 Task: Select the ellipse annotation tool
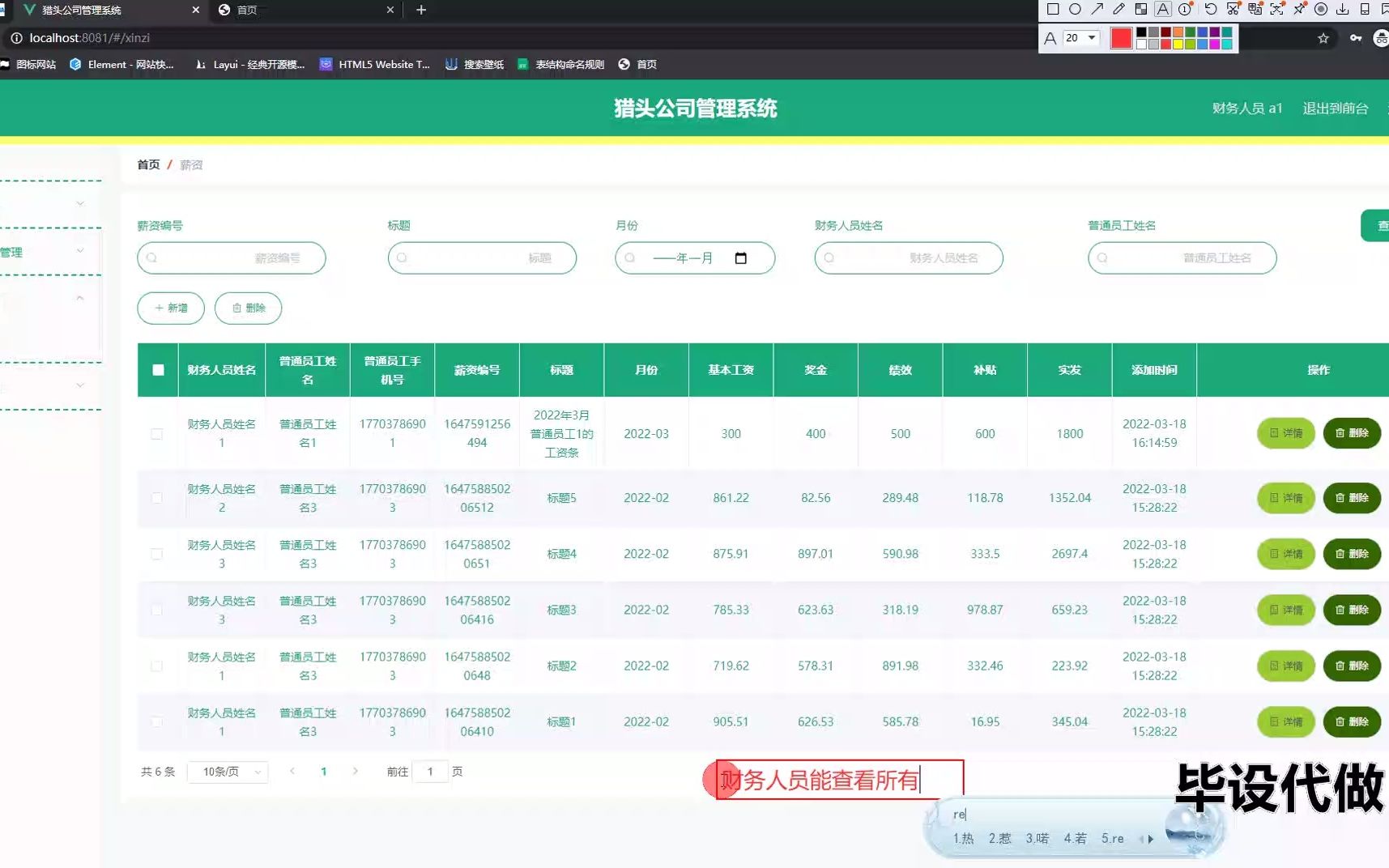pos(1075,9)
